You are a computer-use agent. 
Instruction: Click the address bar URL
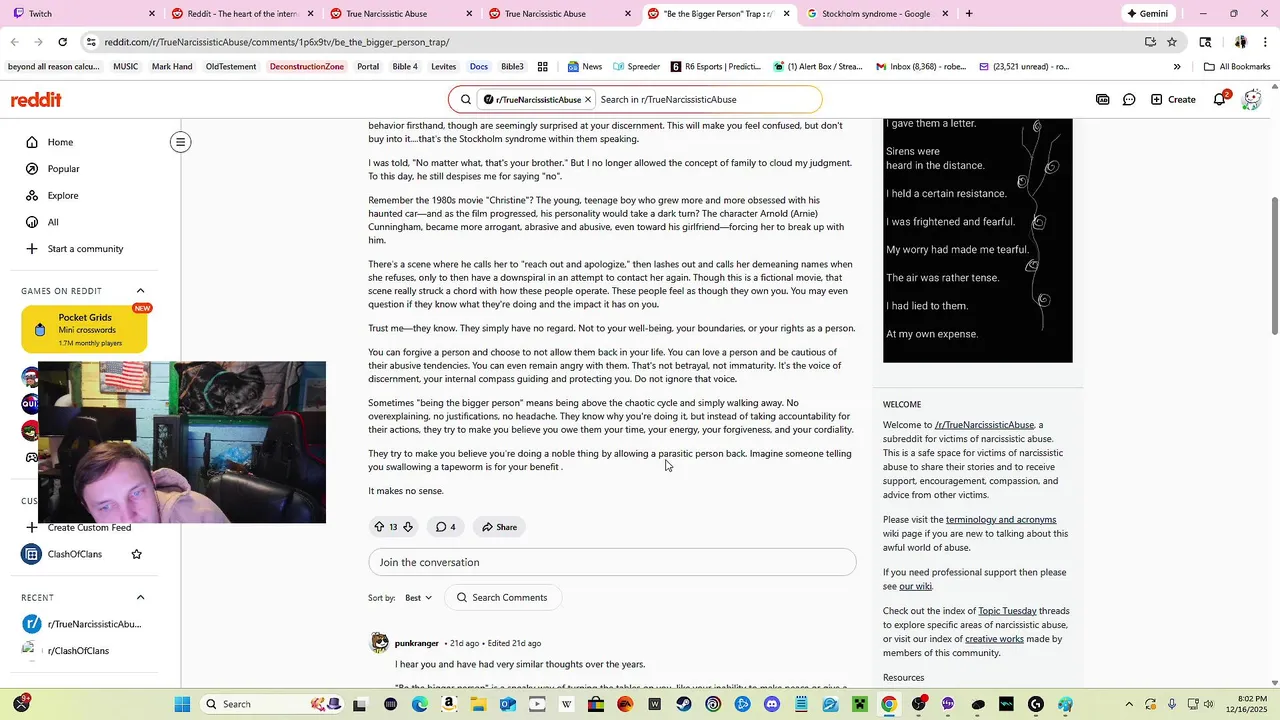[x=276, y=42]
